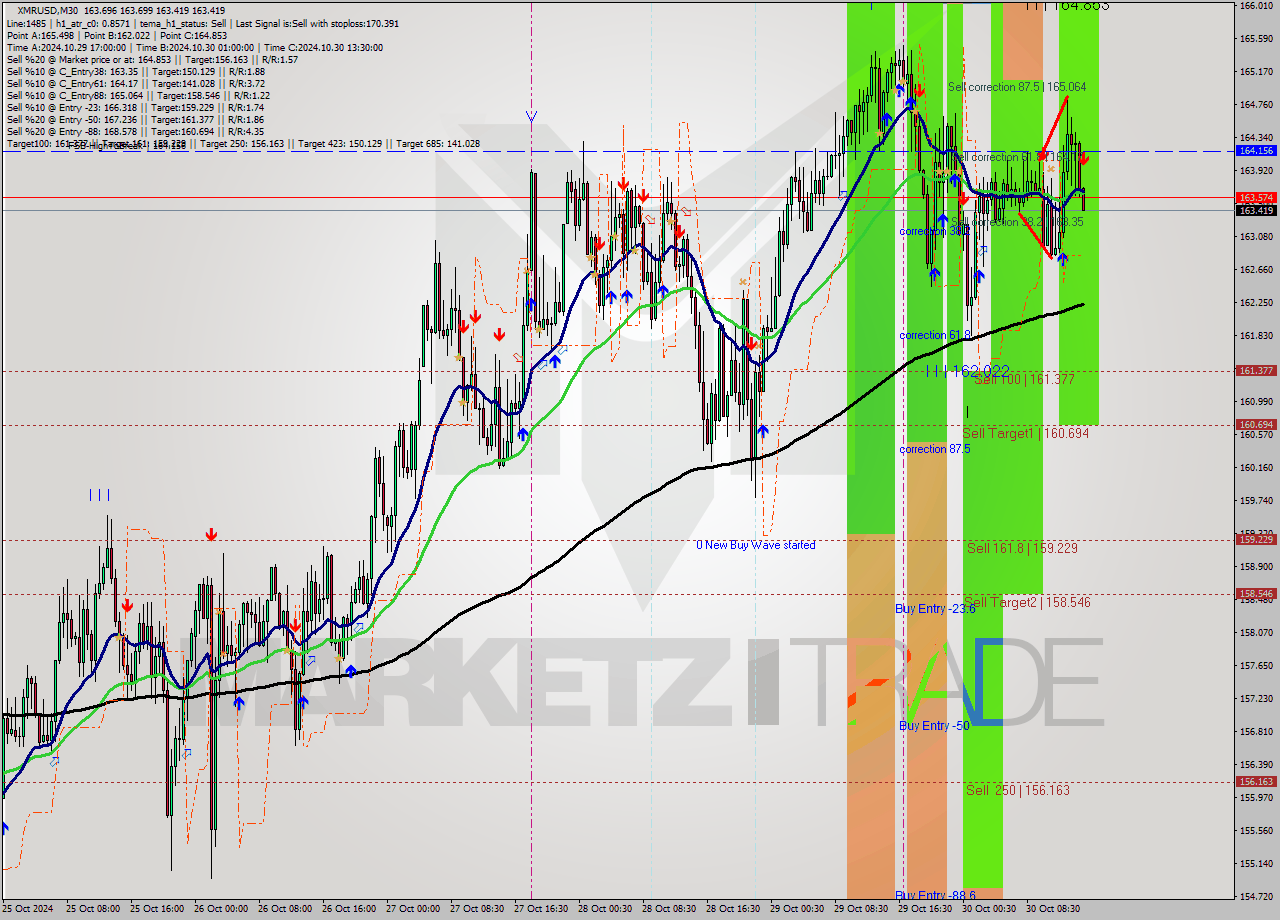Screen dimensions: 1280x920
Task: Click the 158.070 axis price value
Action: [1256, 633]
